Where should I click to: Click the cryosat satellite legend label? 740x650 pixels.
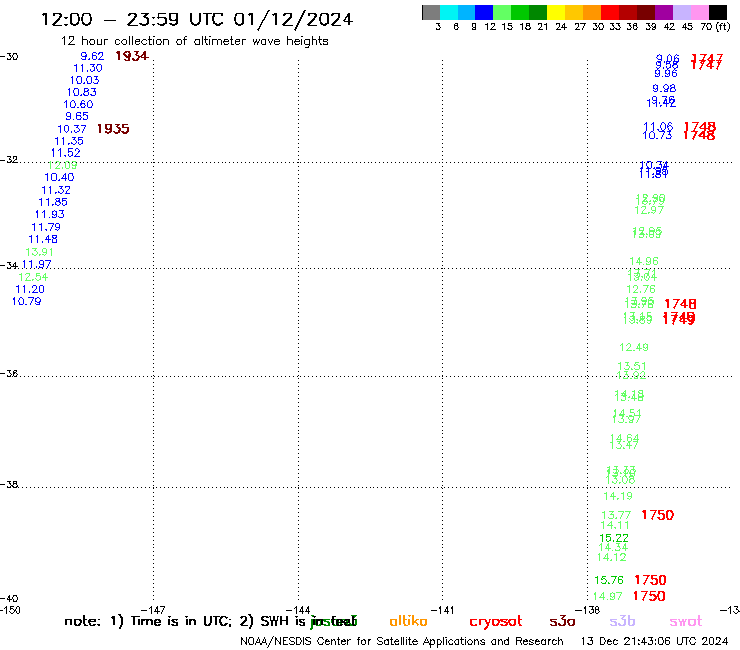point(496,622)
